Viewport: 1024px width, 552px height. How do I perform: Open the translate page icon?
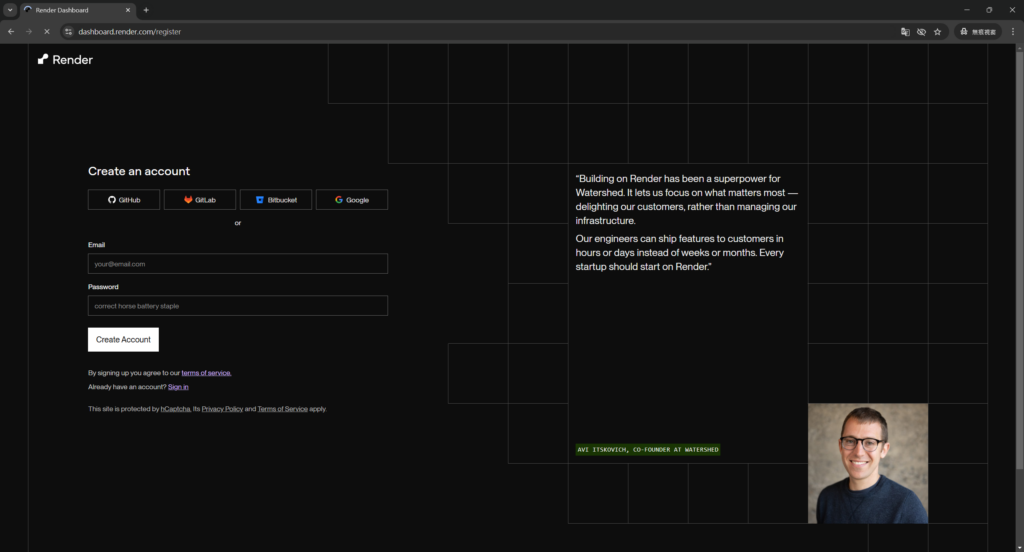pyautogui.click(x=905, y=31)
